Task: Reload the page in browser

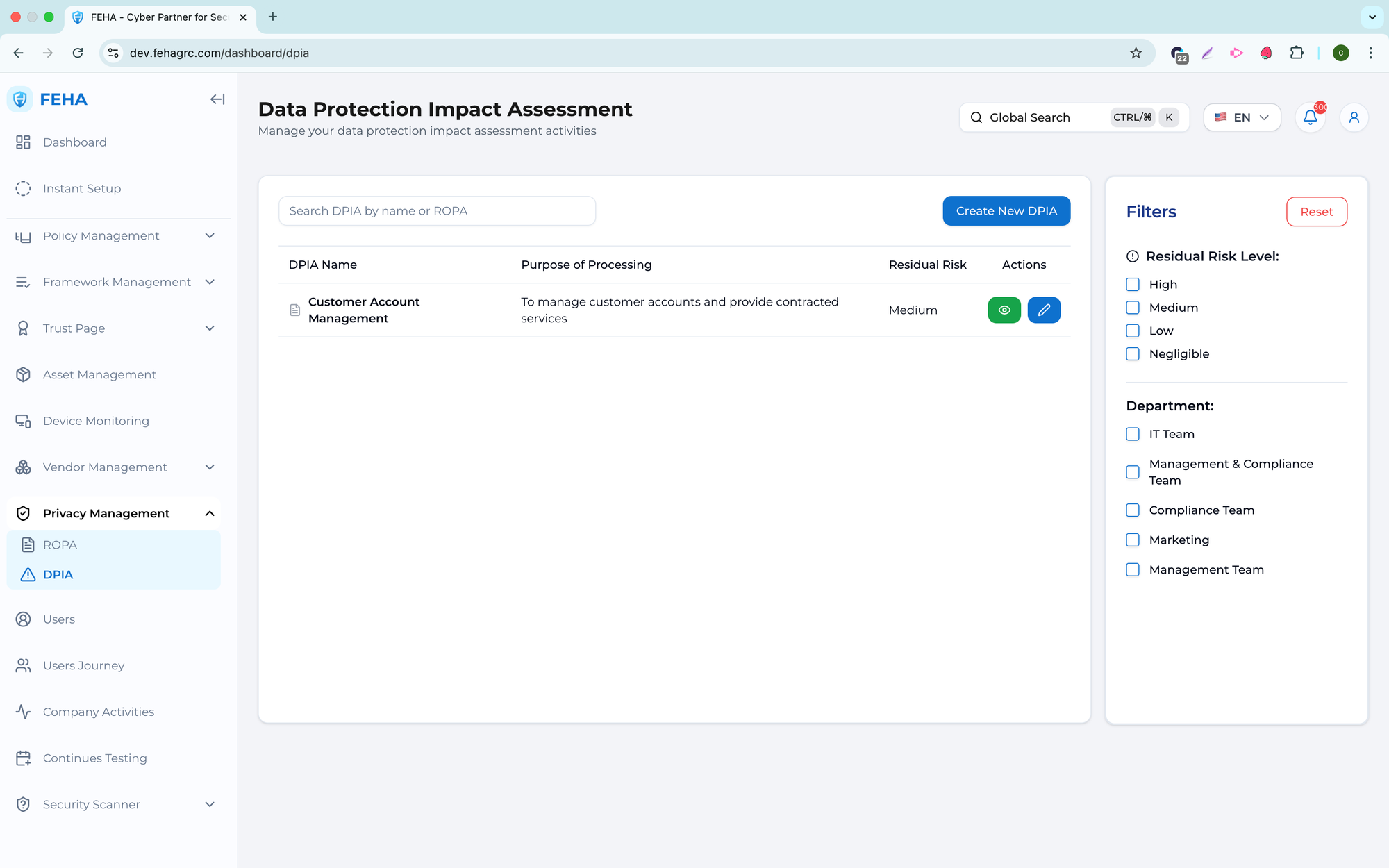Action: [78, 53]
